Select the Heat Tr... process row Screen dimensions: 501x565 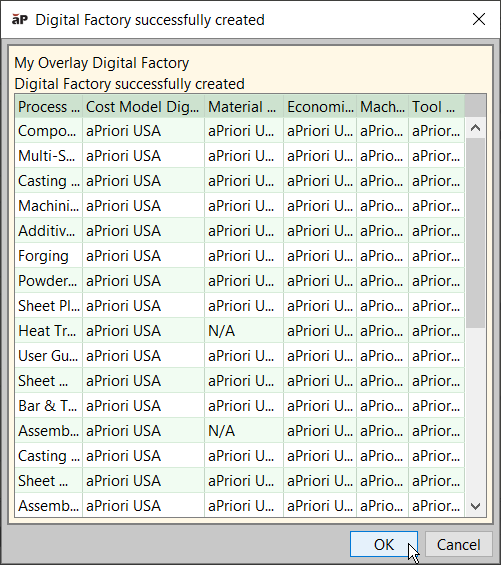(x=240, y=331)
